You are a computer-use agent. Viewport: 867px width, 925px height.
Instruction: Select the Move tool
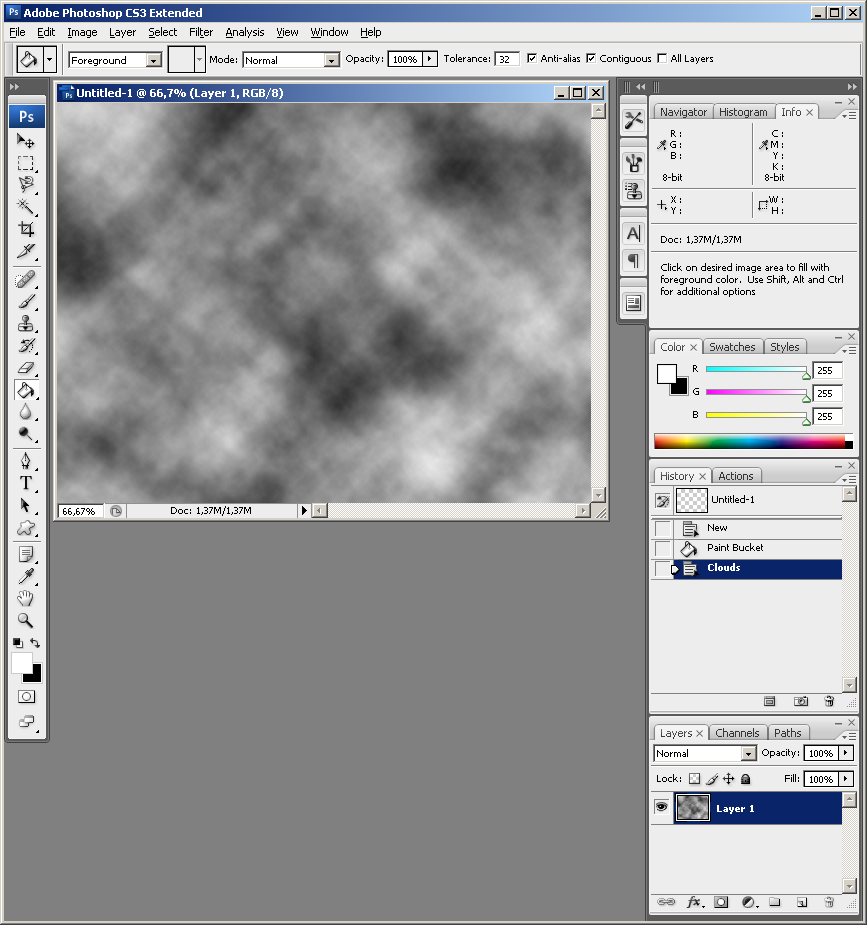[26, 141]
